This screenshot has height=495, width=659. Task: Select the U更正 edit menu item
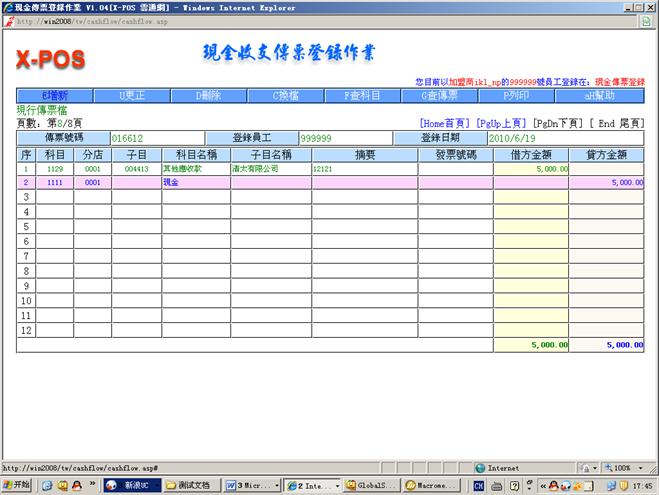(133, 96)
